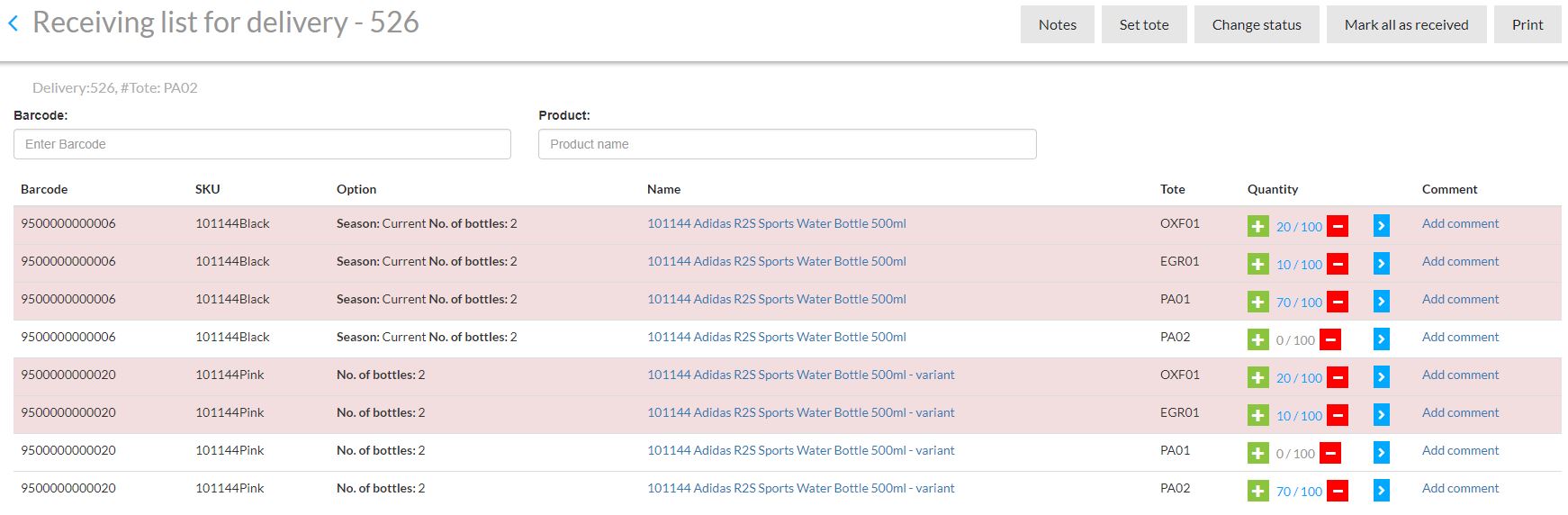
Task: Click blue arrow on 101144Black PA01 row
Action: (x=1381, y=302)
